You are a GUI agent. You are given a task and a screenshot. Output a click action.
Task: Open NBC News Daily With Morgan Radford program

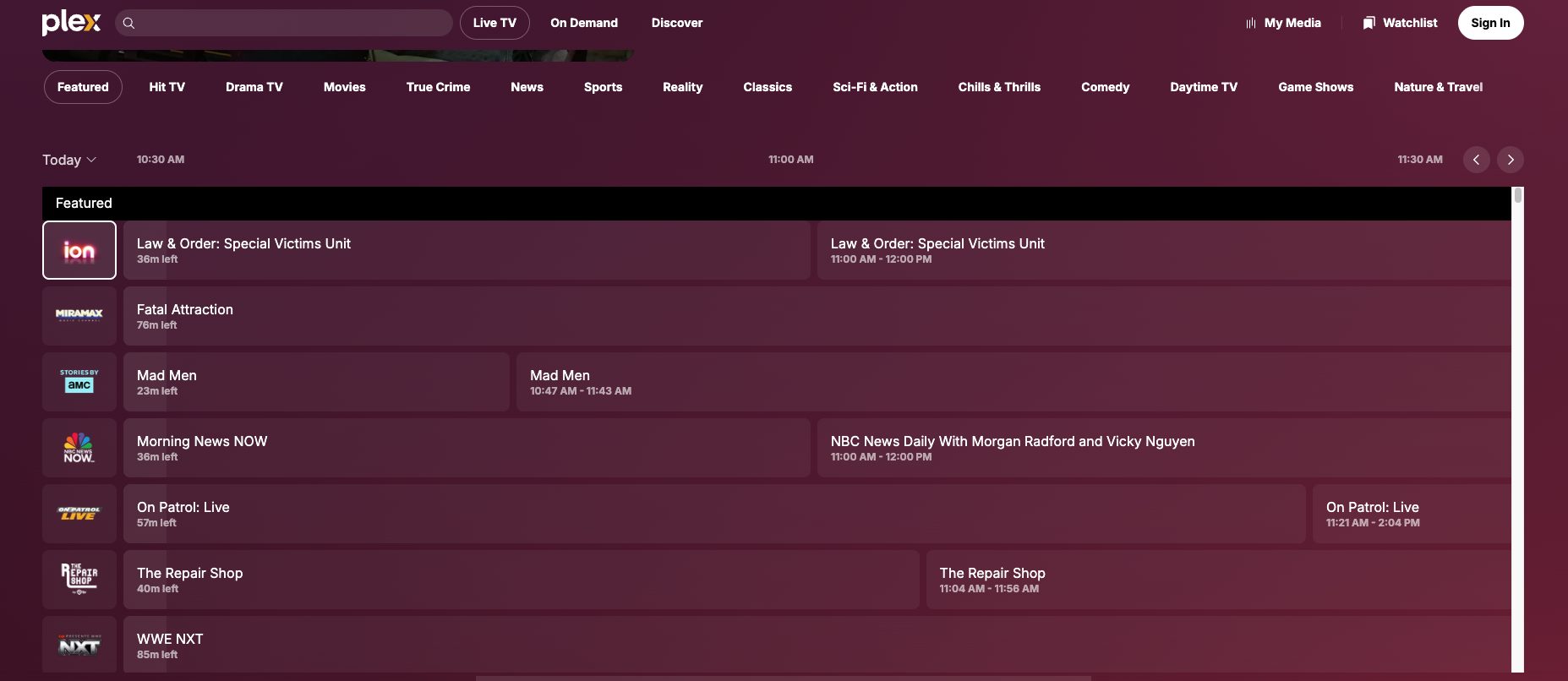click(1164, 448)
